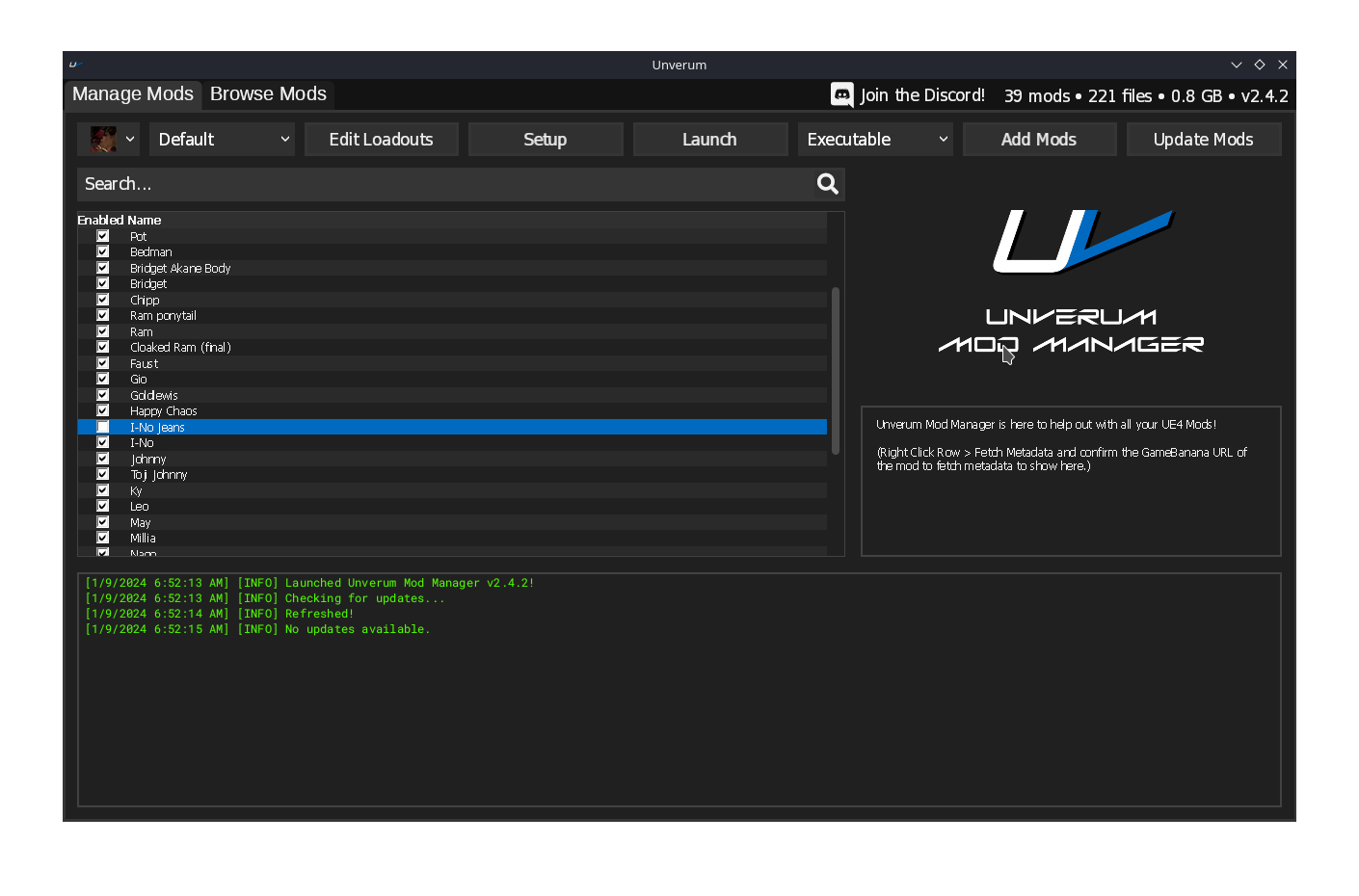Click the 'Launched Unverum Mod Manager' log line
The height and width of the screenshot is (896, 1359).
[x=309, y=583]
